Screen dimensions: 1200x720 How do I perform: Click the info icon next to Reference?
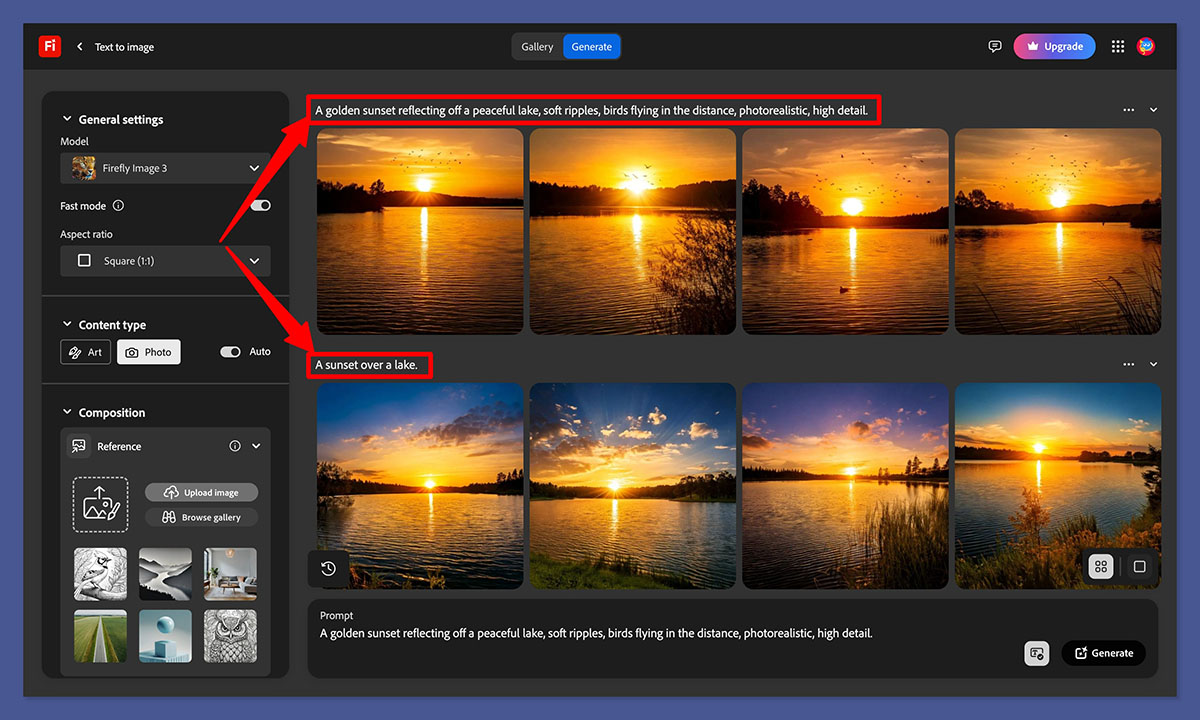tap(234, 446)
